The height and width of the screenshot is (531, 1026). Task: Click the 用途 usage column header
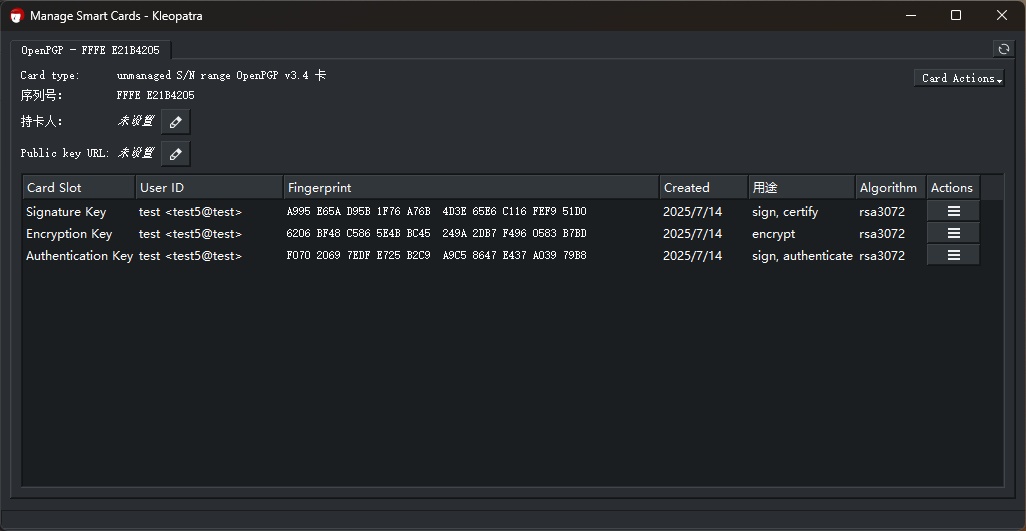(x=800, y=188)
